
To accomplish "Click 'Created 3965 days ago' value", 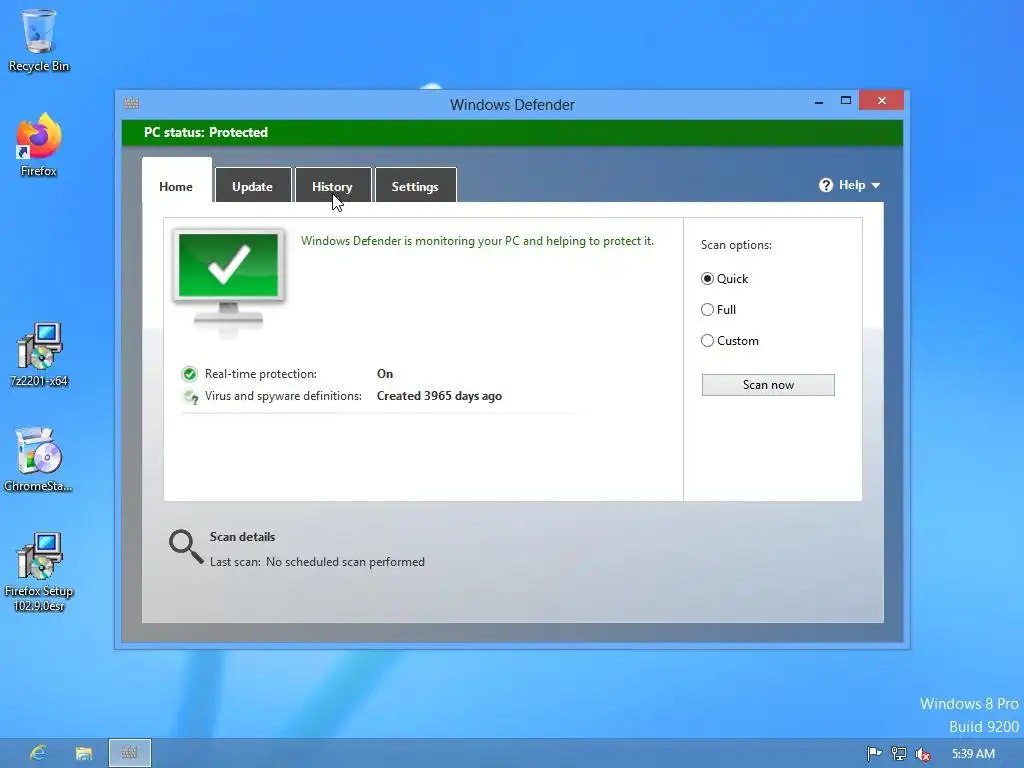I will click(x=440, y=396).
